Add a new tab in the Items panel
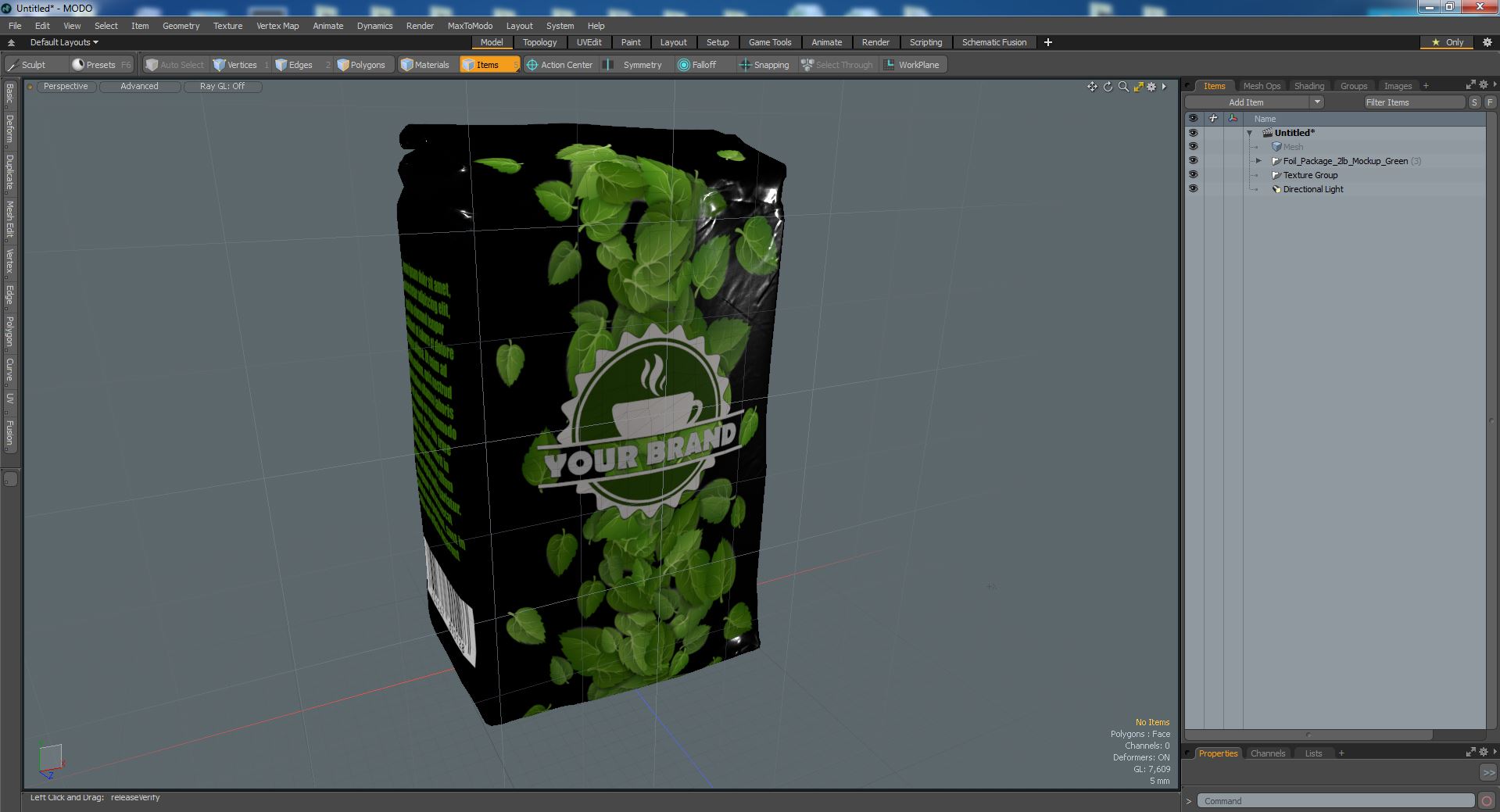Screen dimensions: 1500x812 click(1426, 86)
